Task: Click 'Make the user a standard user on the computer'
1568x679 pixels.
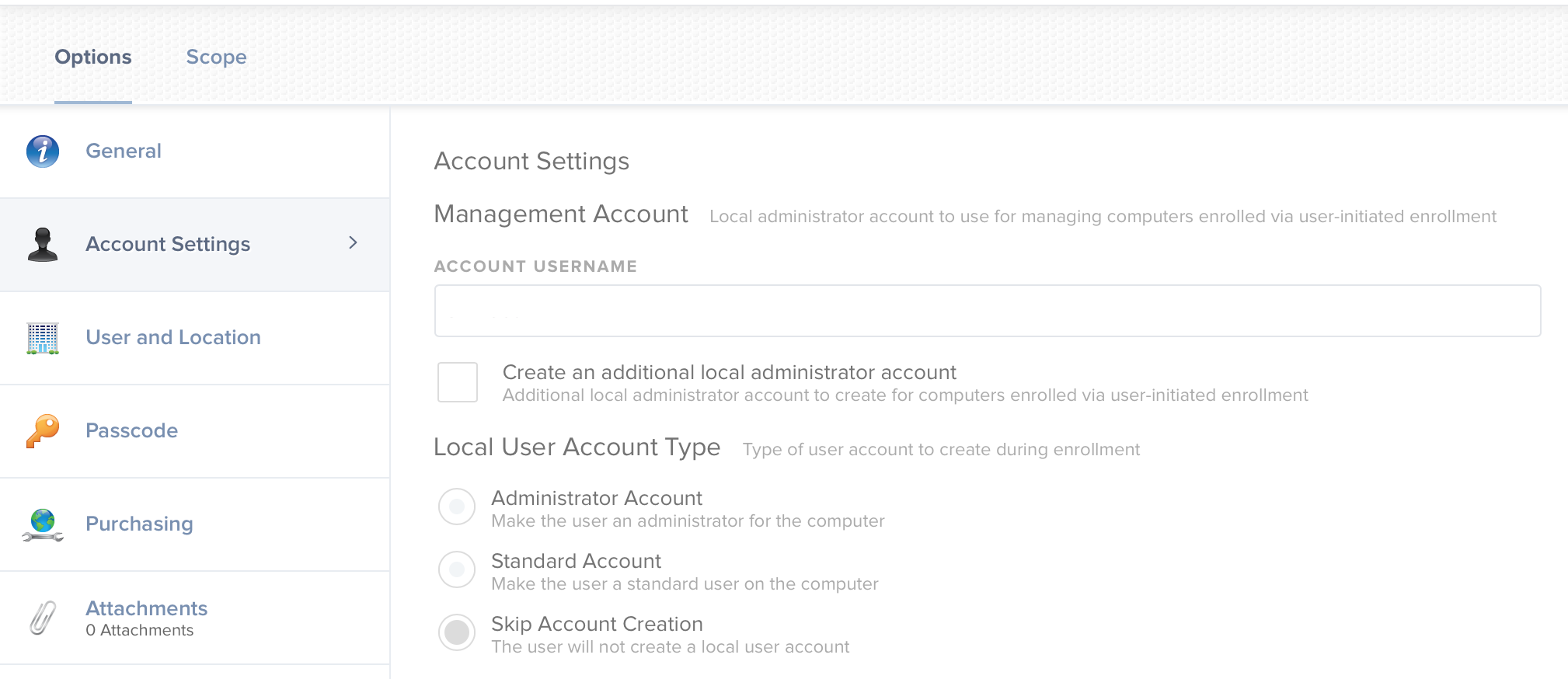Action: 685,584
